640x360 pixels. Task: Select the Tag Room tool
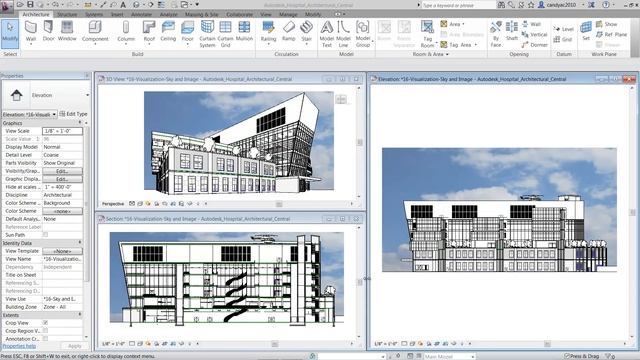tap(427, 34)
